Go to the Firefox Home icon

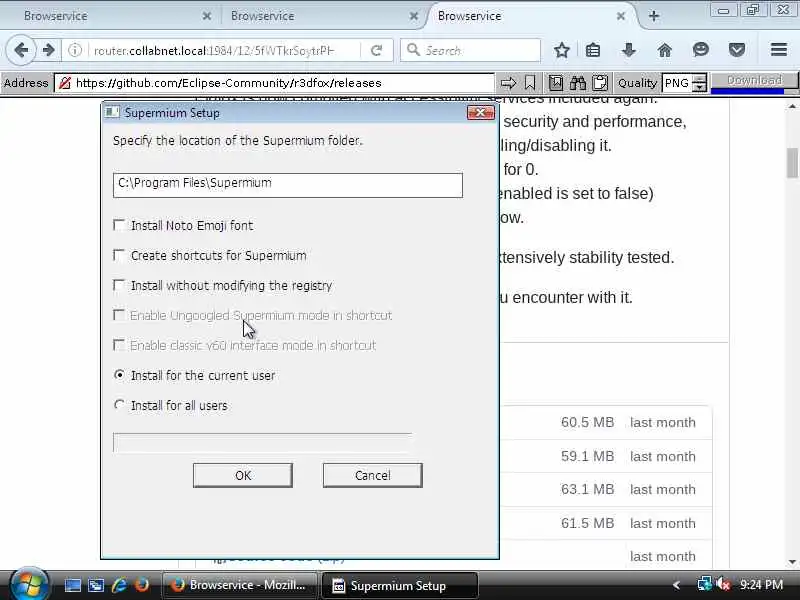click(x=664, y=50)
